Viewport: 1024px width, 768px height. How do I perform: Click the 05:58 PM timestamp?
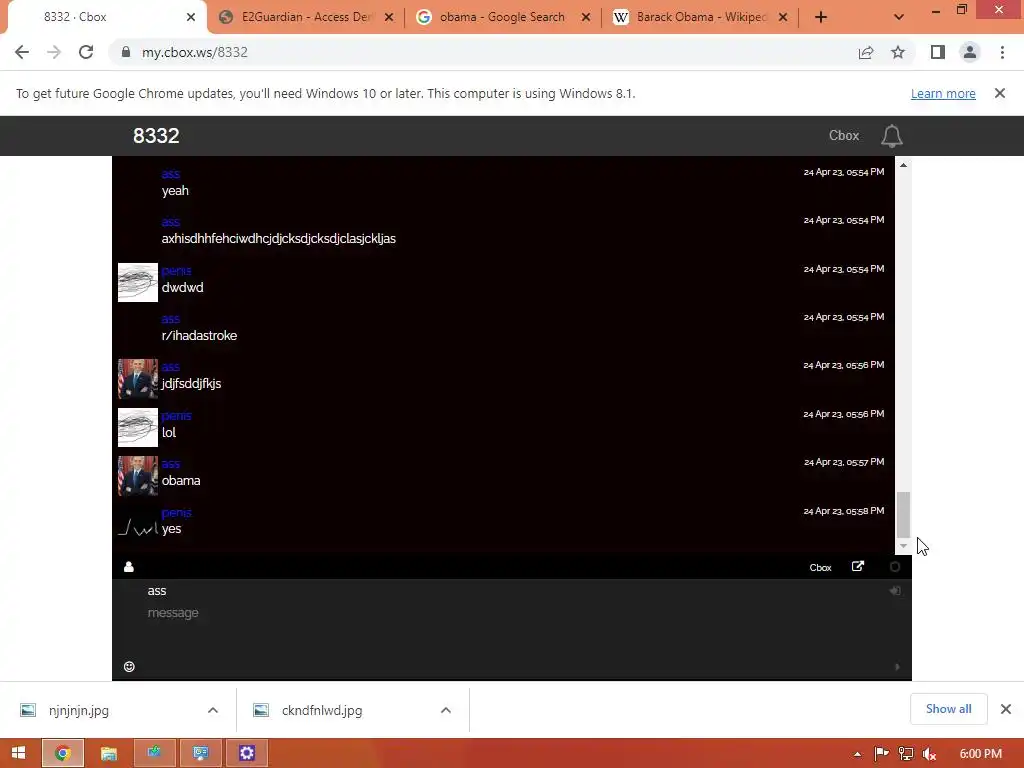[x=844, y=511]
